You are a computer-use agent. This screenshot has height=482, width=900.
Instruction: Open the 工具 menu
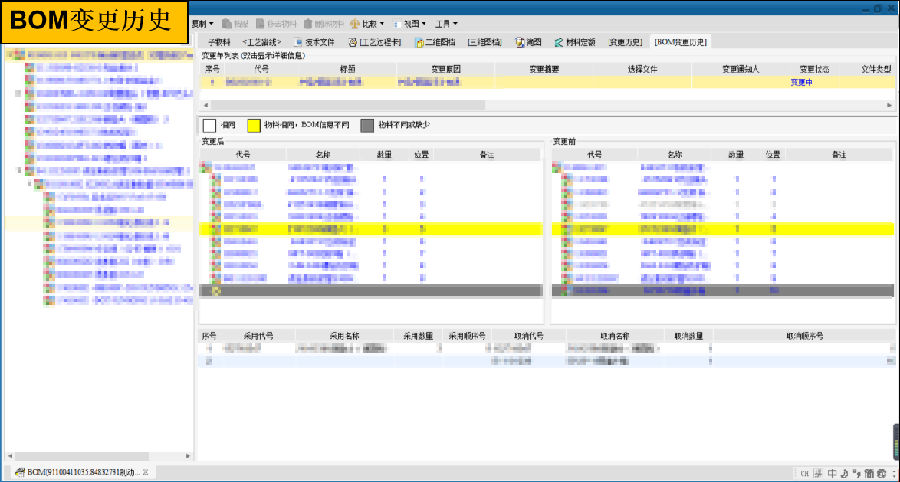click(x=446, y=23)
